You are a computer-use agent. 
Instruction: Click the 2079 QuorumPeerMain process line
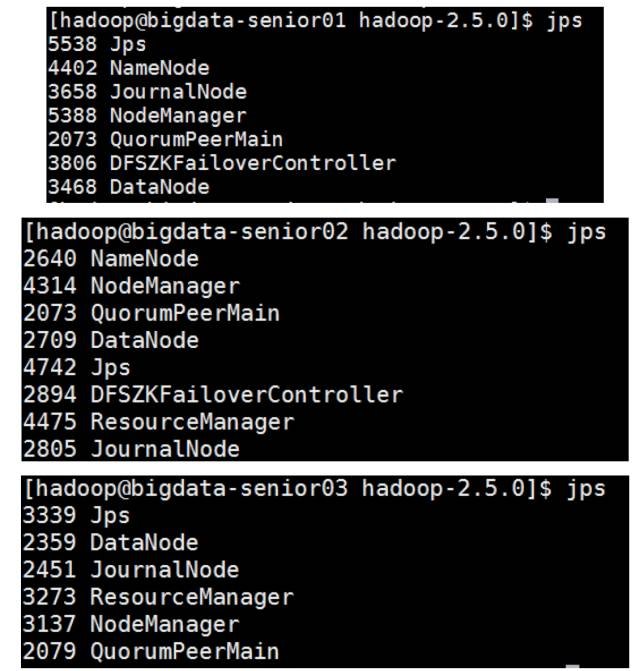[151, 651]
